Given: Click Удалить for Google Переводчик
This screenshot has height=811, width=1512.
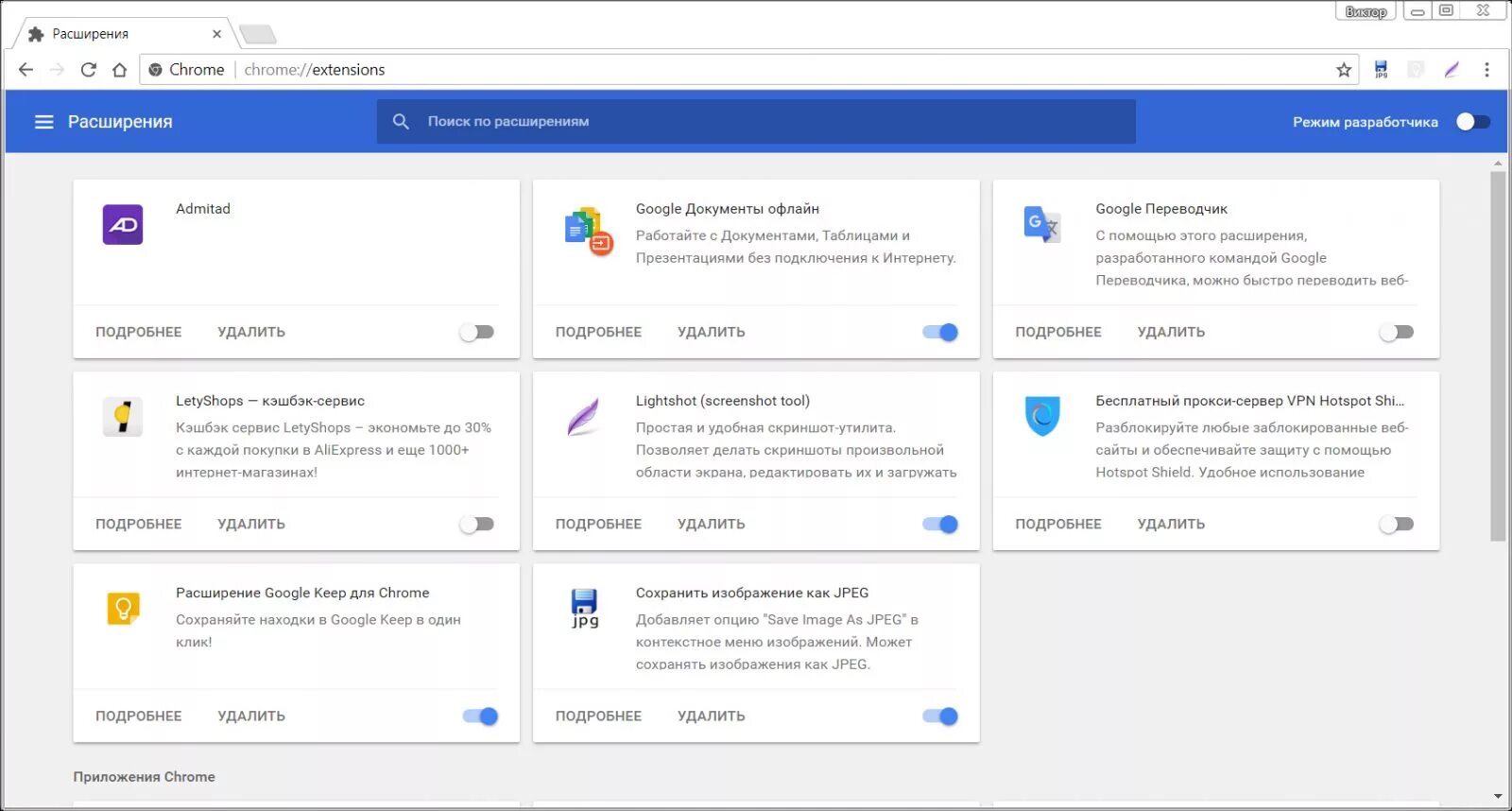Looking at the screenshot, I should (1172, 332).
